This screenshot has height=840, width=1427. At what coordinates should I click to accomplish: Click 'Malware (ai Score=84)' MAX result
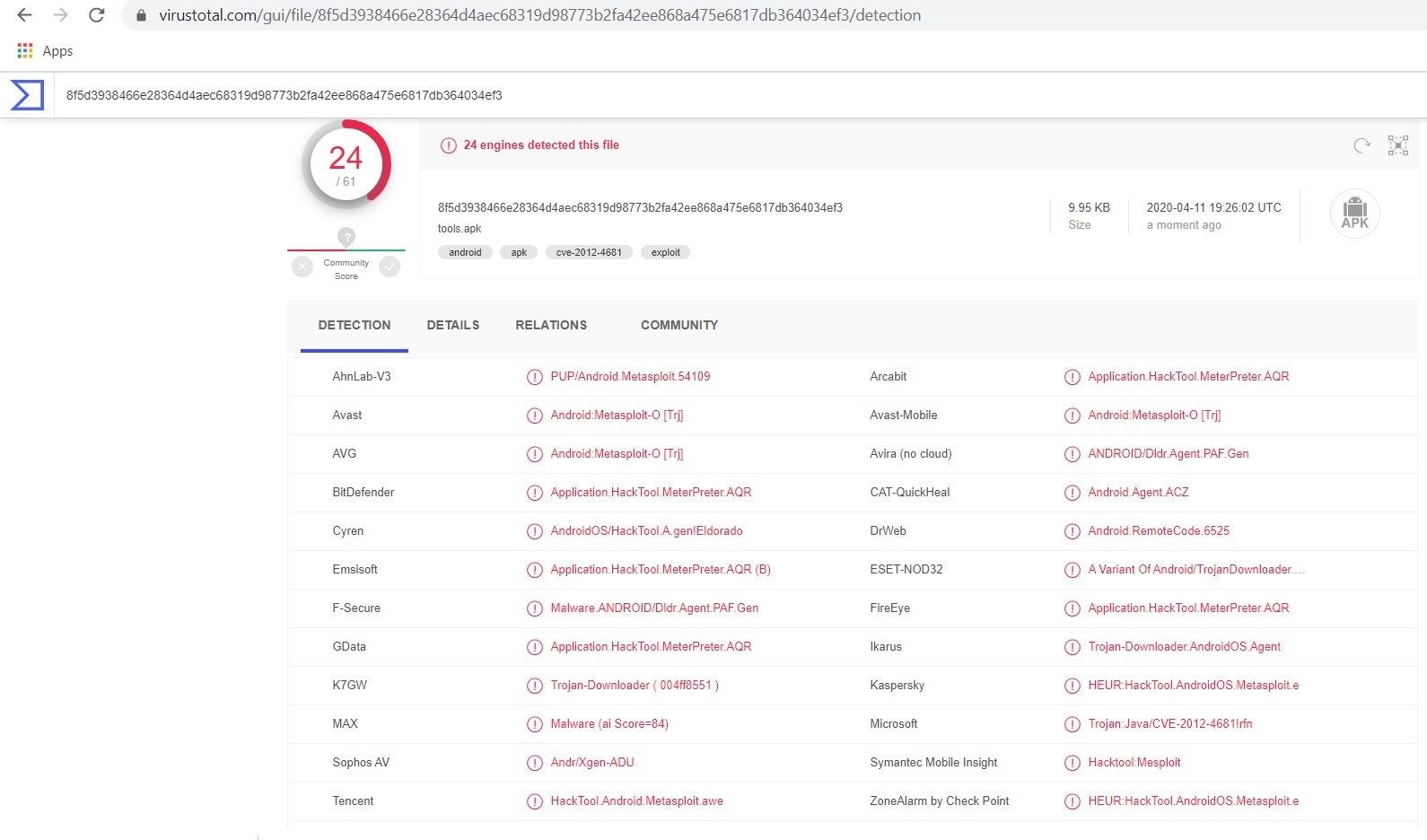point(609,724)
